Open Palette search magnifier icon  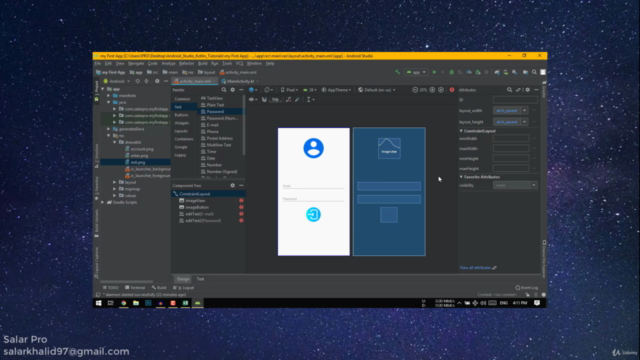pyautogui.click(x=224, y=90)
